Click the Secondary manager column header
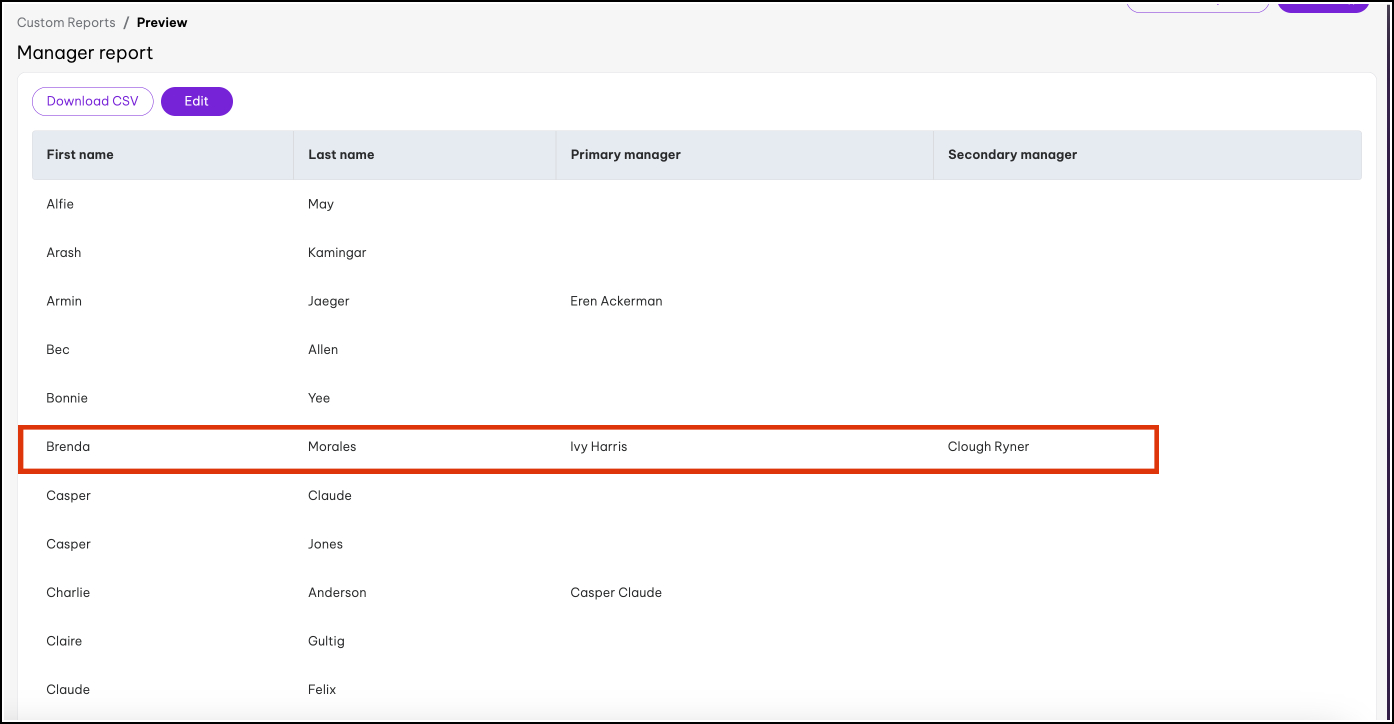This screenshot has width=1394, height=724. point(1012,155)
